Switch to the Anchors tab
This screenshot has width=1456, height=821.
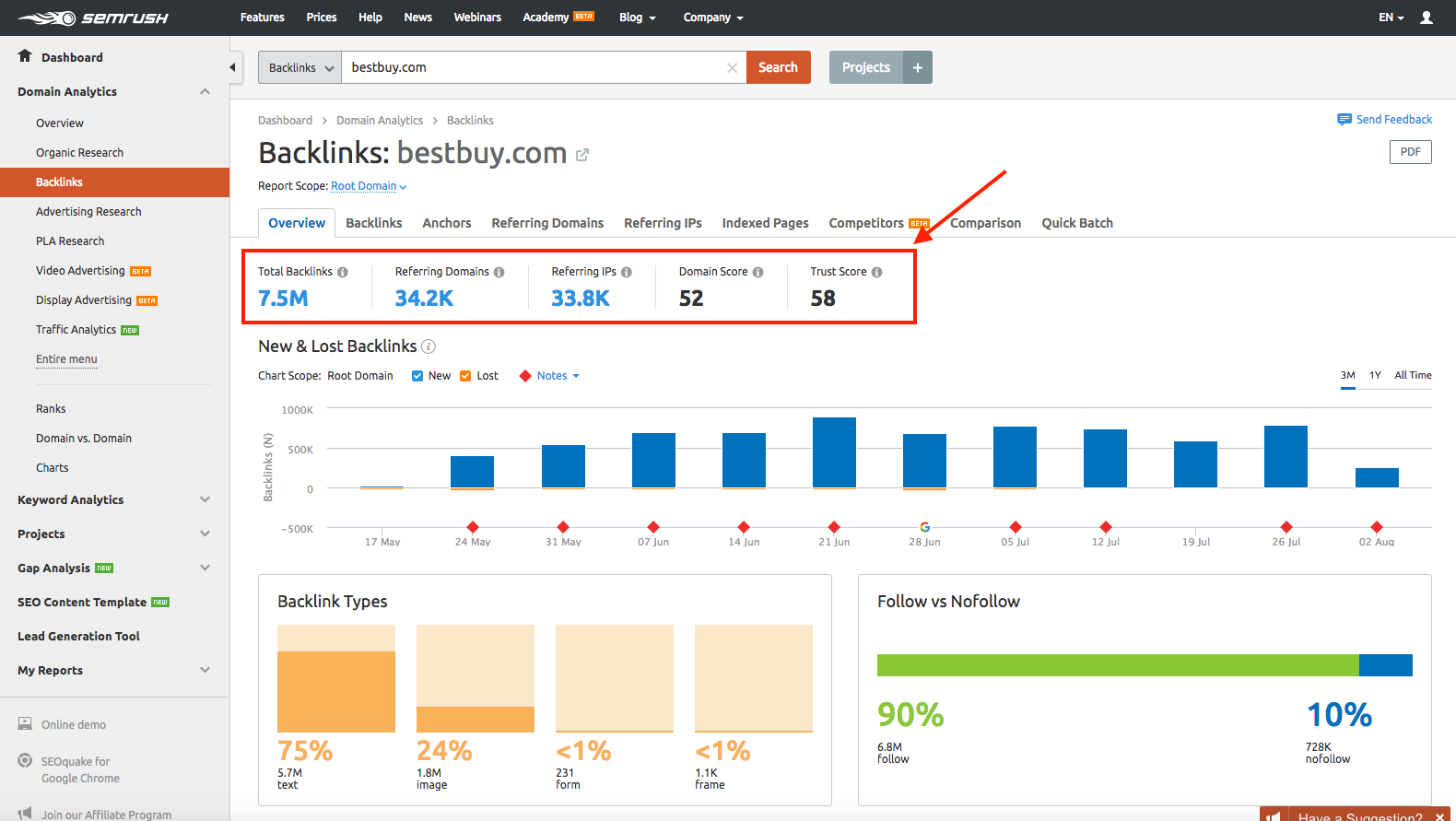tap(447, 223)
